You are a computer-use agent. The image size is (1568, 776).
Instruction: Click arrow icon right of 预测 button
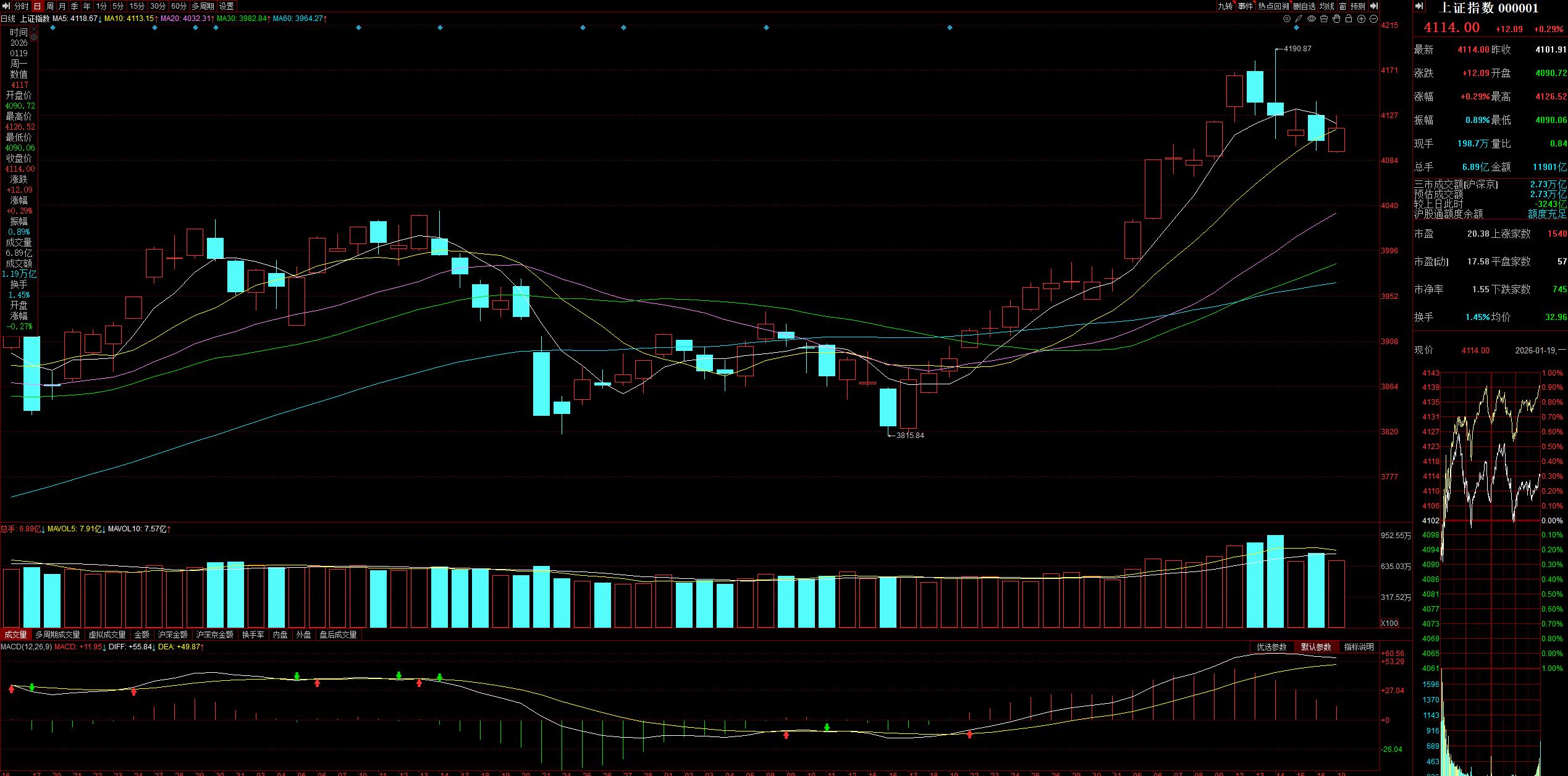point(1374,6)
